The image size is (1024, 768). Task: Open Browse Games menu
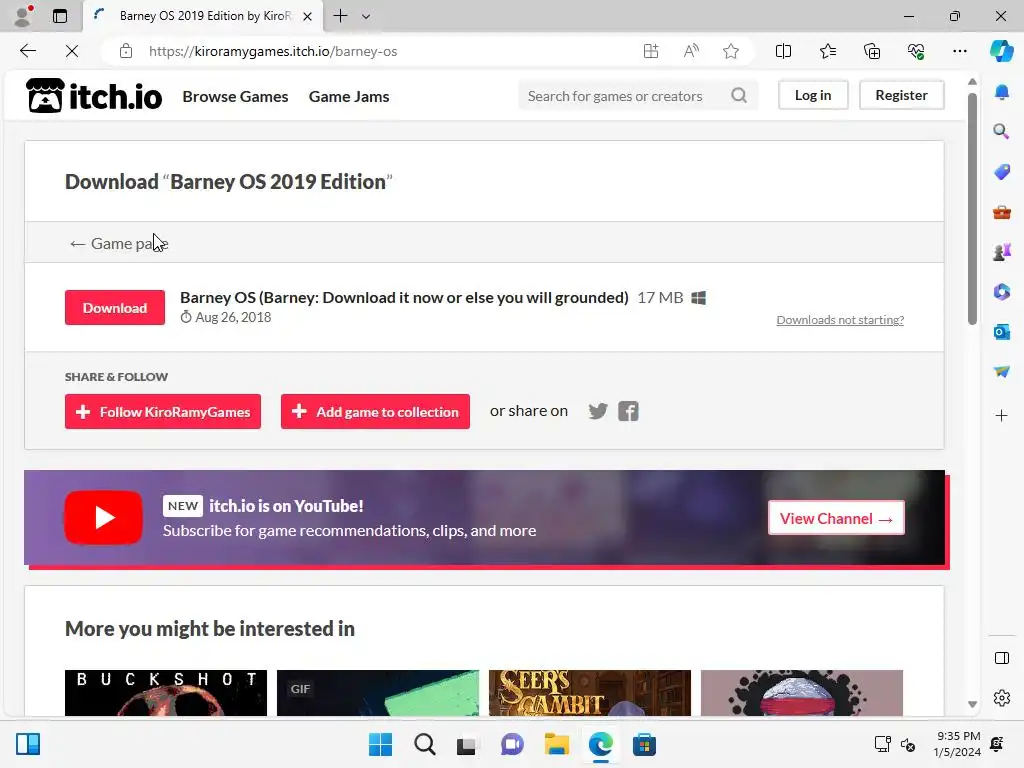(x=235, y=96)
